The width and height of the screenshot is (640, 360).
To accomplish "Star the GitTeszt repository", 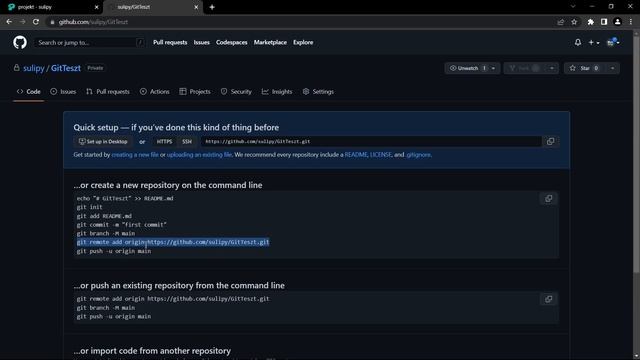I will (x=585, y=68).
